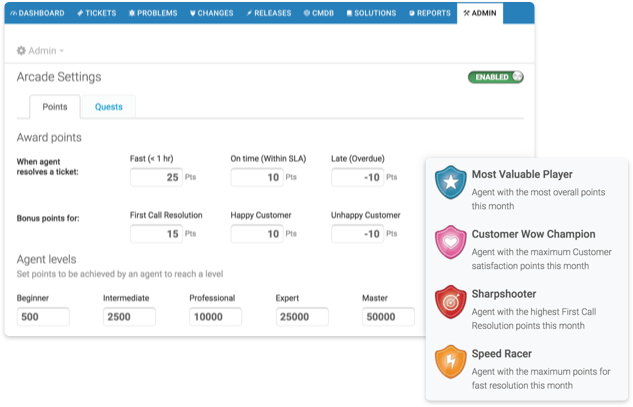Click the Most Valuable Player star badge
The width and height of the screenshot is (633, 407).
click(x=450, y=184)
